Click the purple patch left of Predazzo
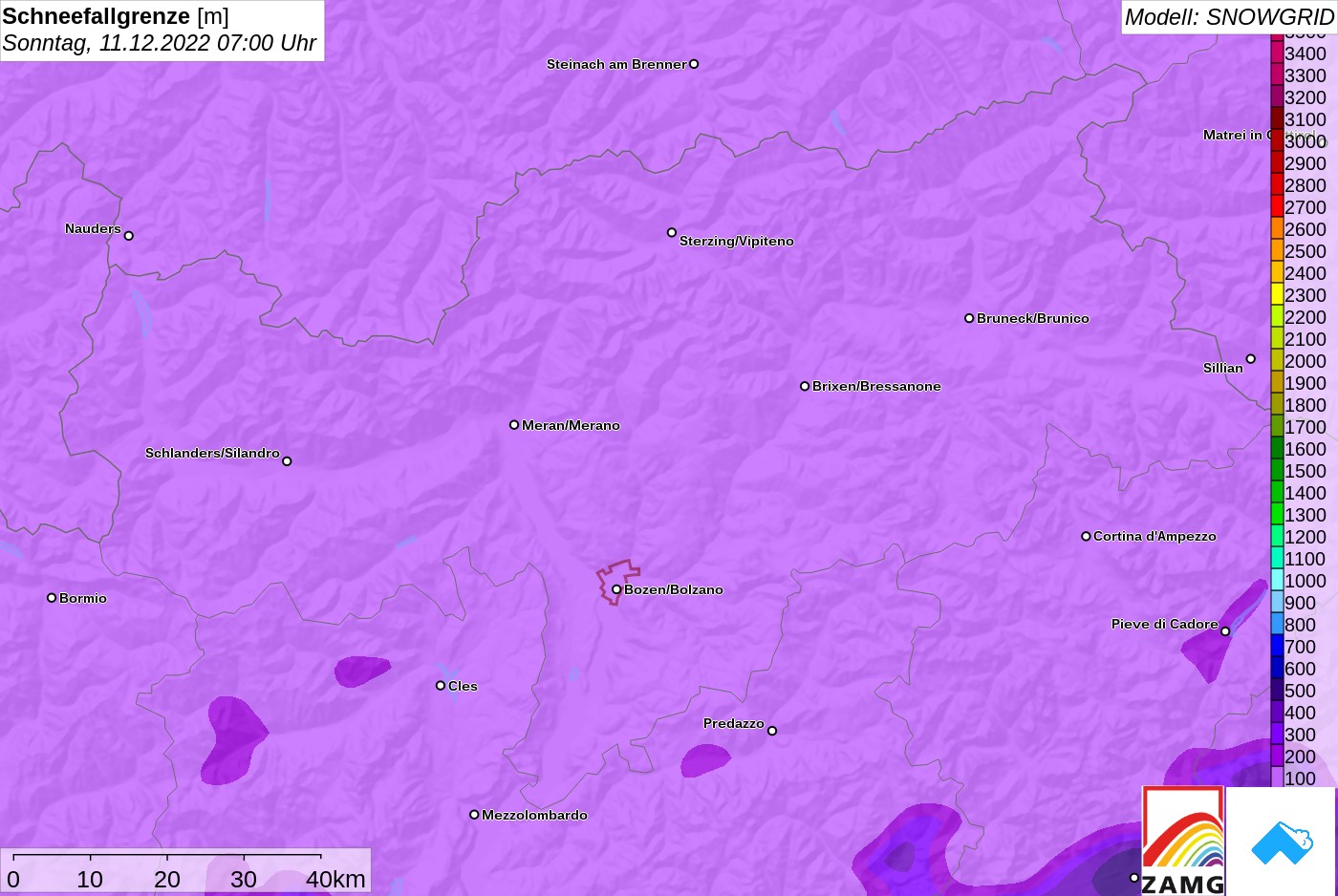 coord(705,760)
